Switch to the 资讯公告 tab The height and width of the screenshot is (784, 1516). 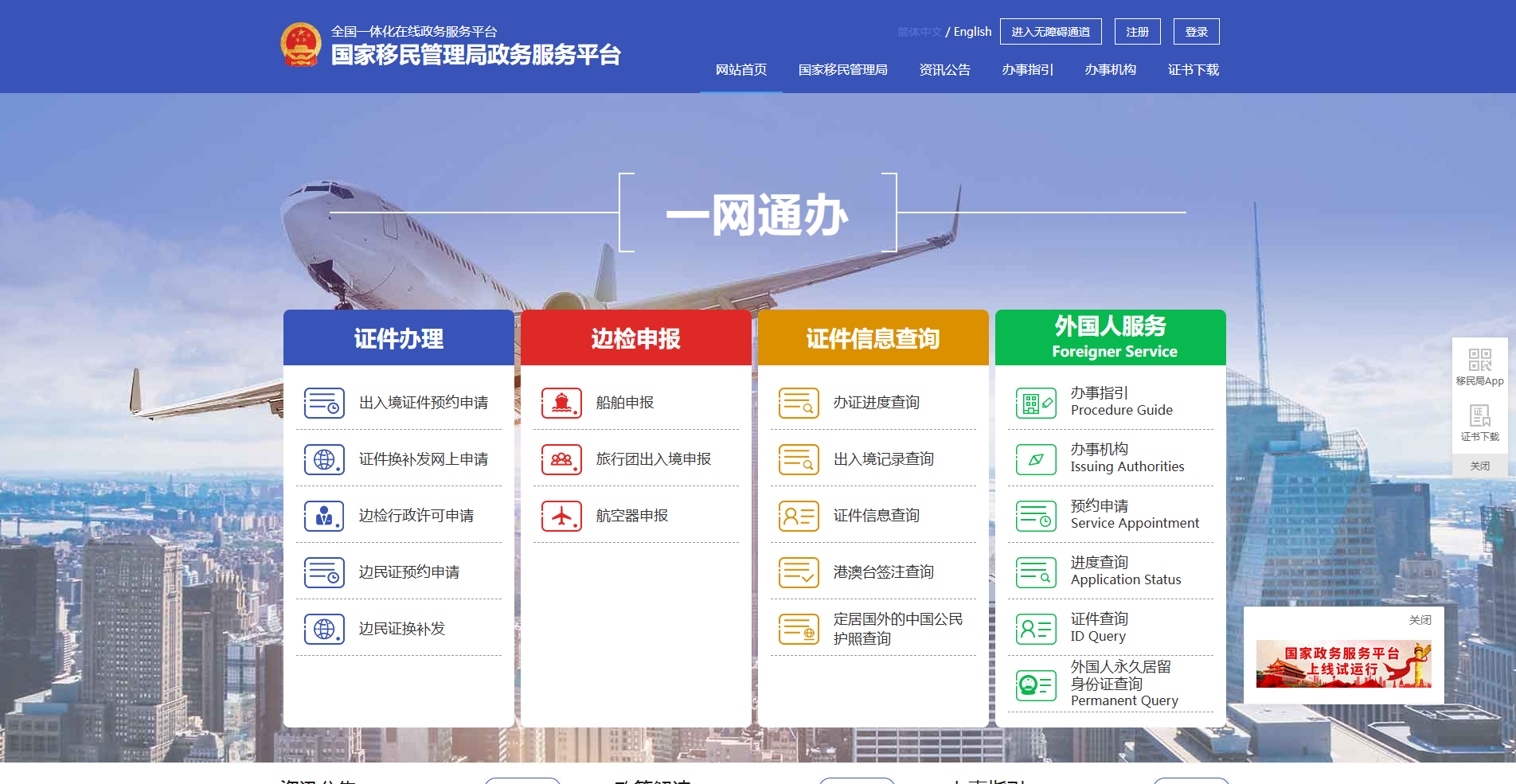click(x=944, y=70)
